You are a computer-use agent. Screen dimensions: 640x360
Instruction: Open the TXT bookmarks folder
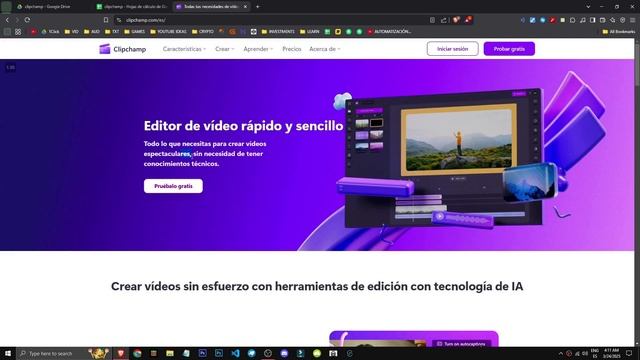click(112, 31)
